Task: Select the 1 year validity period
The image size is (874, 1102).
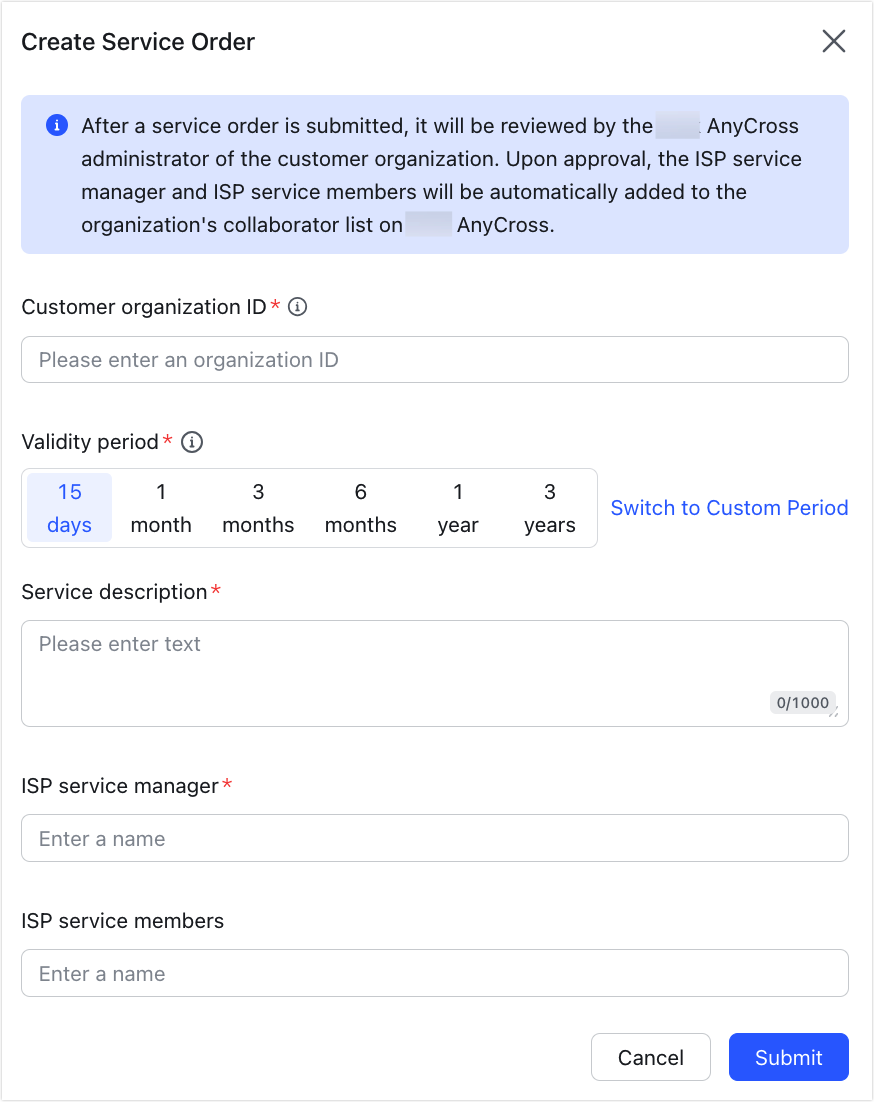Action: click(x=458, y=508)
